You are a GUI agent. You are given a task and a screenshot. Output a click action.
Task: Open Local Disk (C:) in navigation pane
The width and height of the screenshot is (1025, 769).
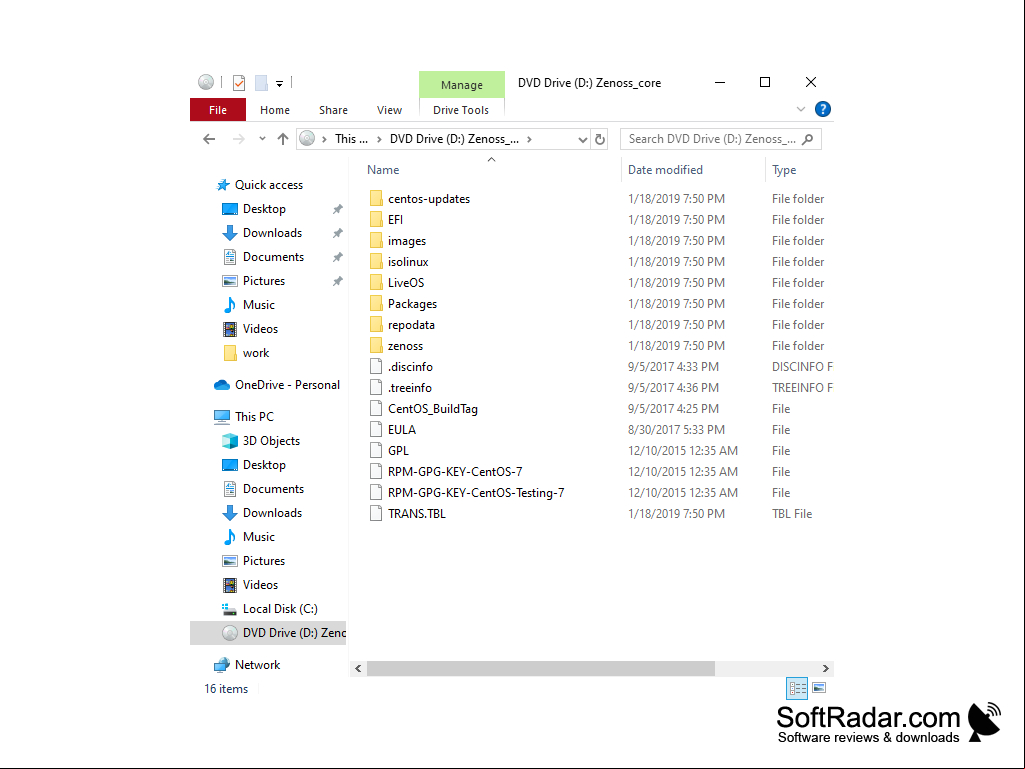click(280, 609)
